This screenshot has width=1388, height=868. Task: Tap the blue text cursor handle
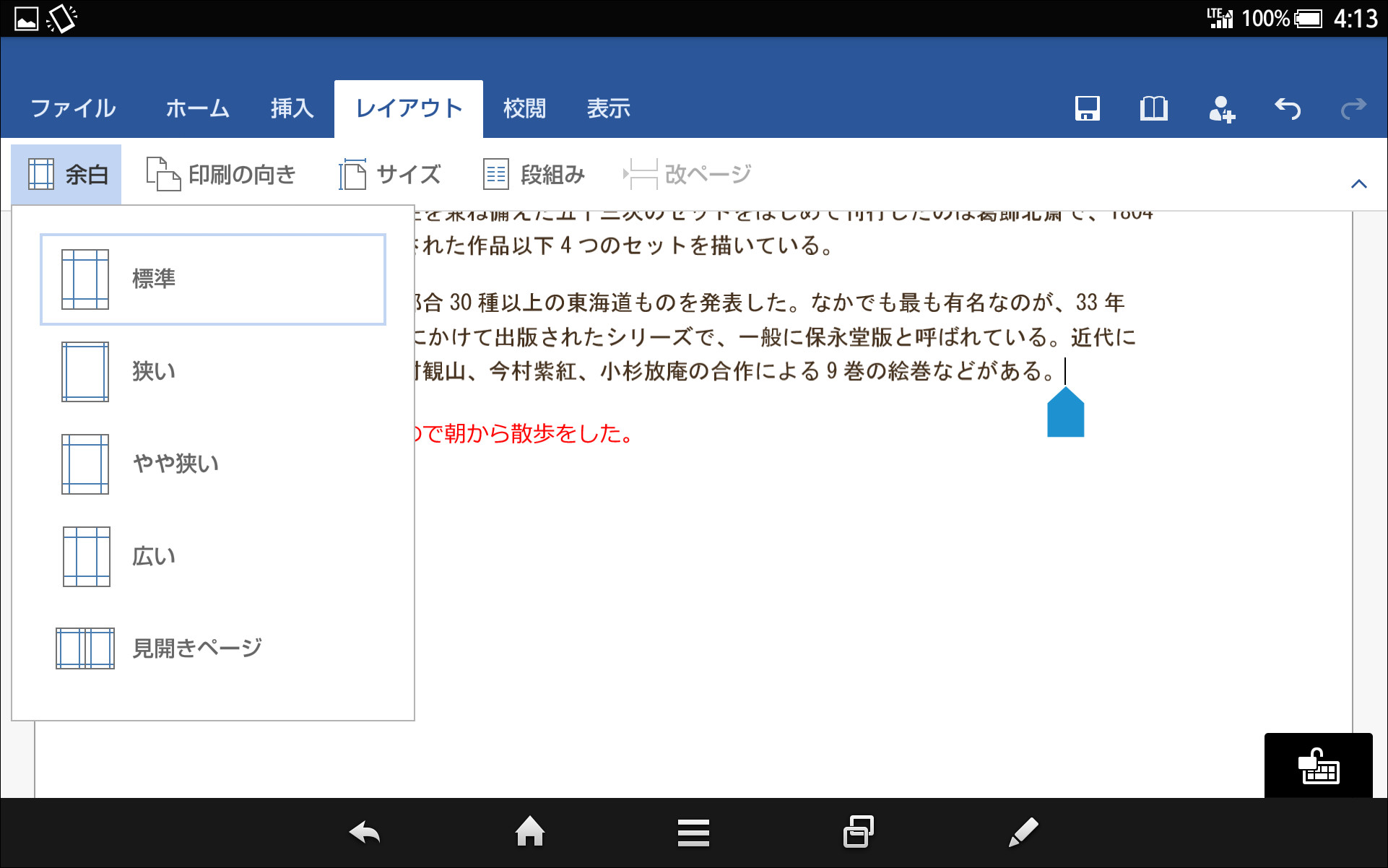pos(1065,414)
